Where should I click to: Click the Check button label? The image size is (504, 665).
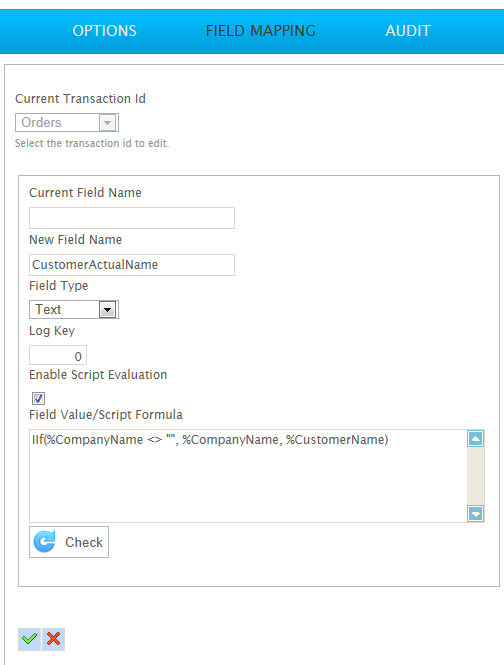tap(84, 542)
